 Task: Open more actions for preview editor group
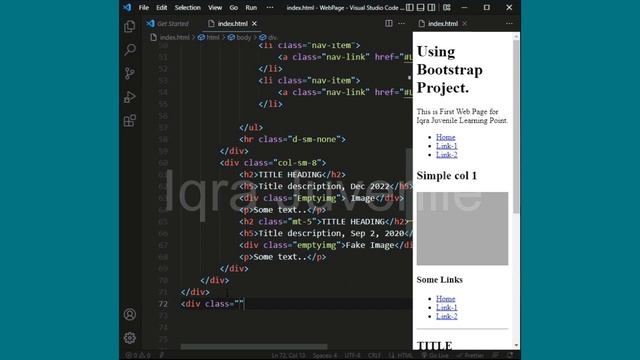(x=509, y=24)
